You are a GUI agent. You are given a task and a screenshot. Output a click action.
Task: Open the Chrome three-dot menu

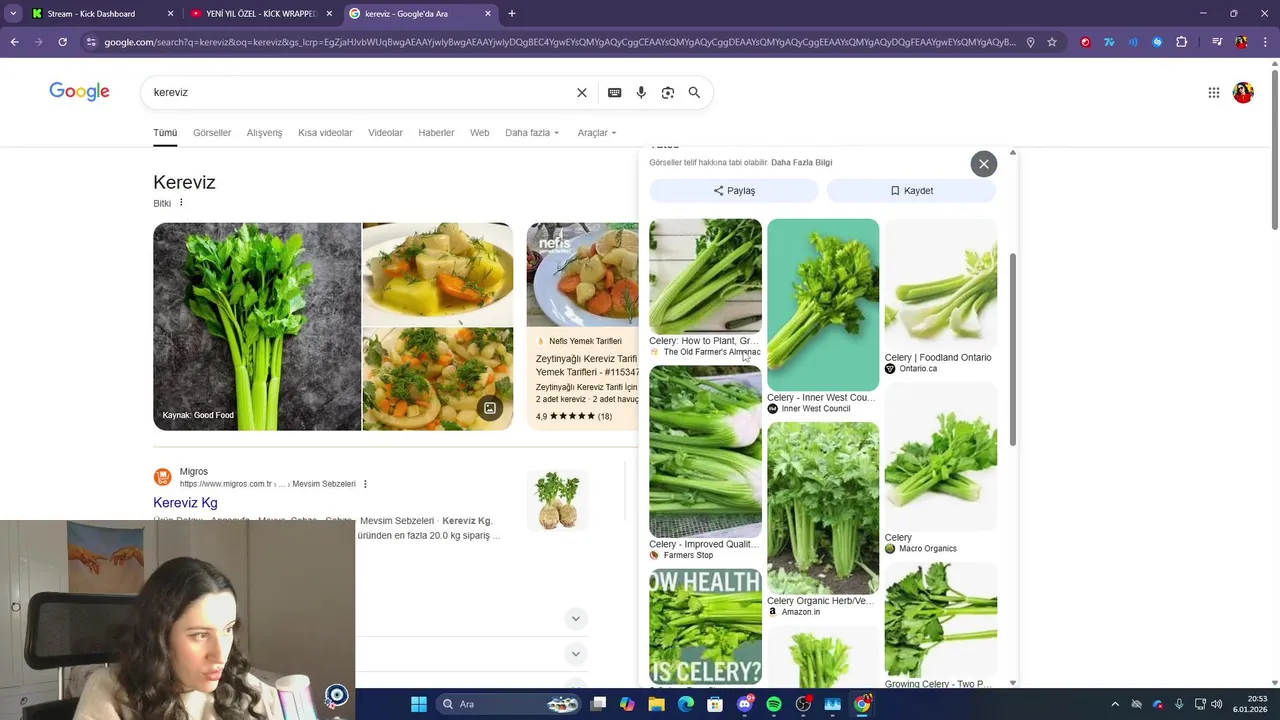1265,42
